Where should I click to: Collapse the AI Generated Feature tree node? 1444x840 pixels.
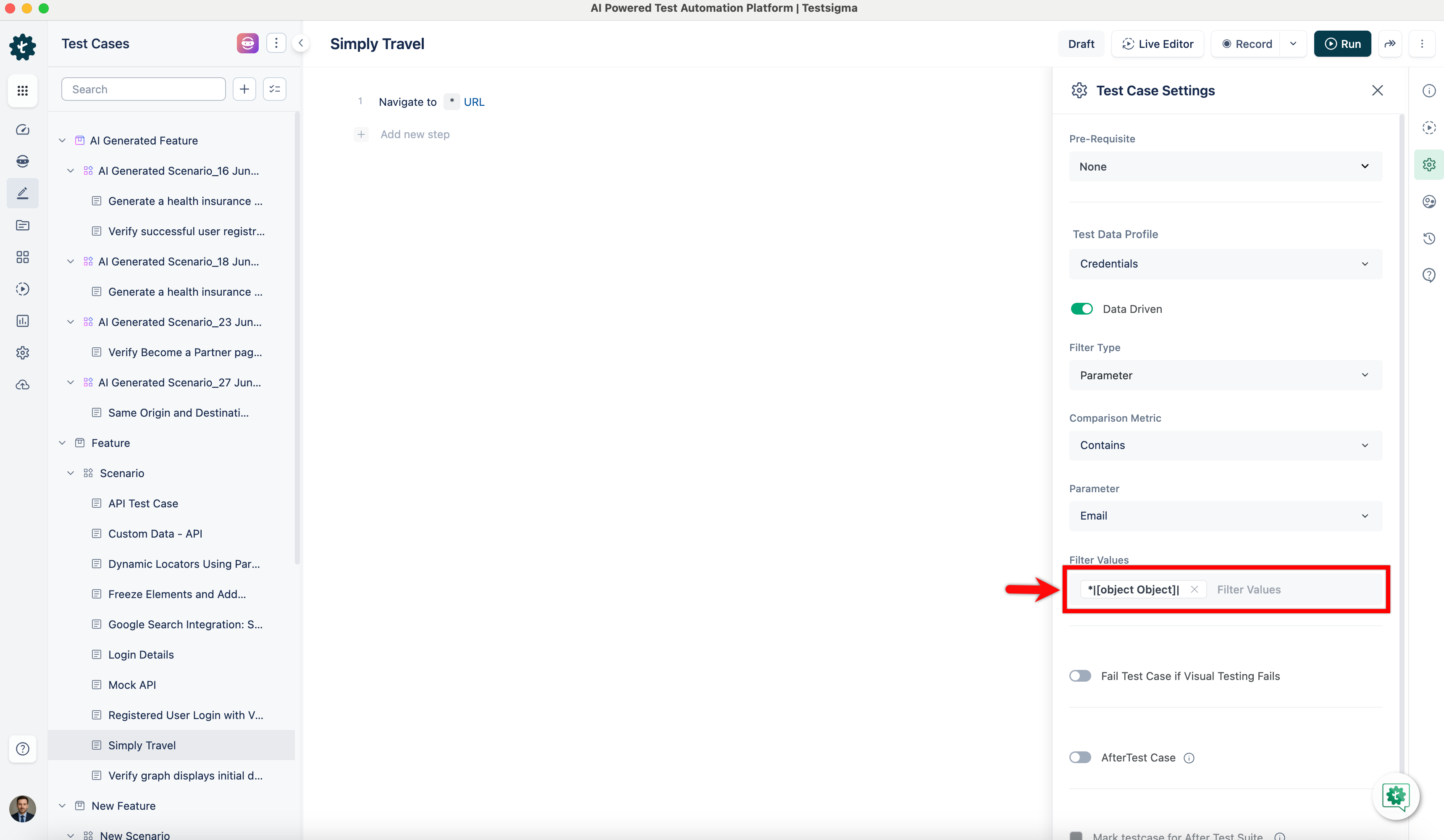[62, 140]
